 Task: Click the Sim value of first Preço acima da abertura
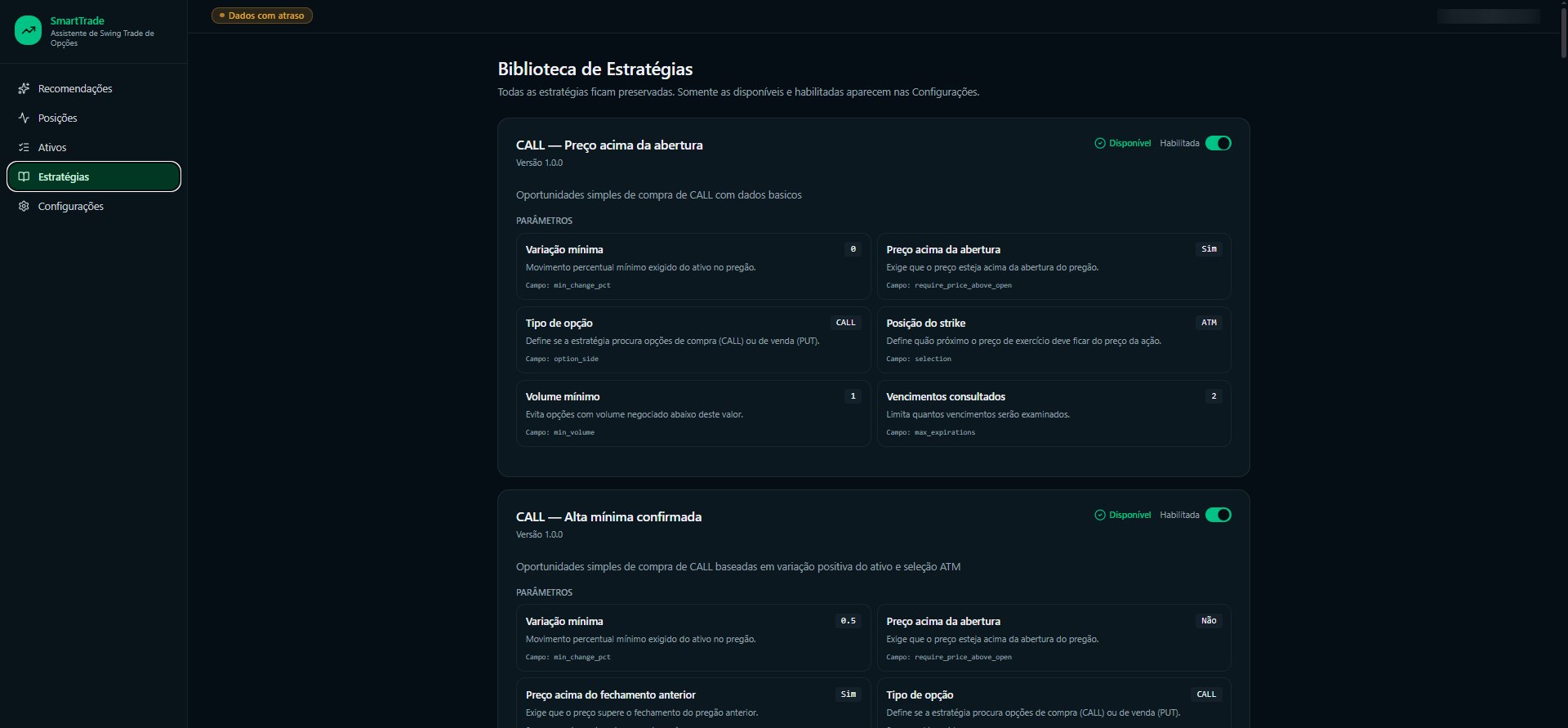(1209, 249)
